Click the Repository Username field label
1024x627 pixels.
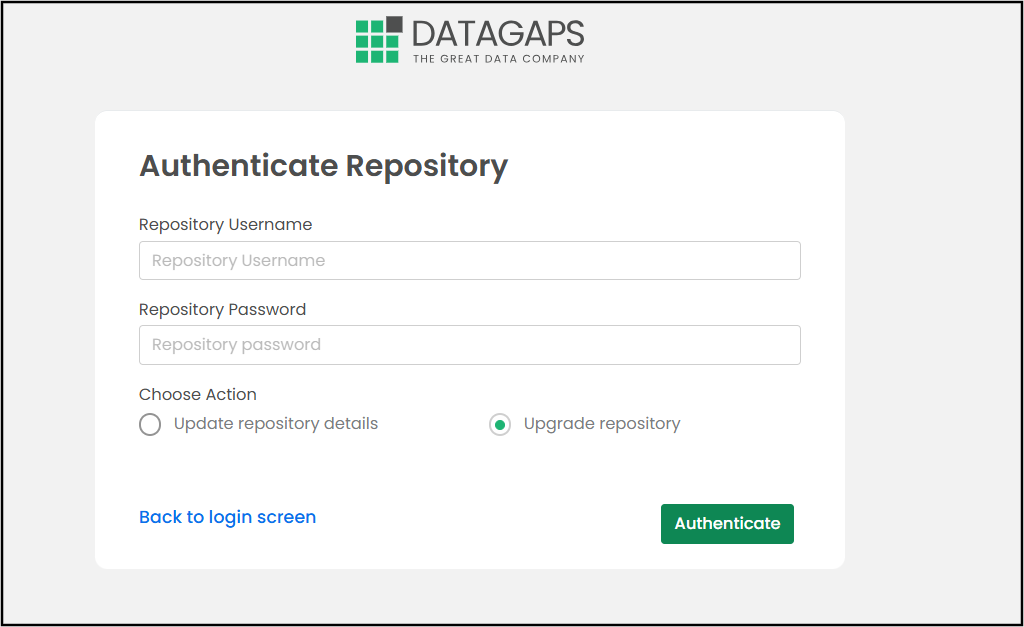click(225, 224)
